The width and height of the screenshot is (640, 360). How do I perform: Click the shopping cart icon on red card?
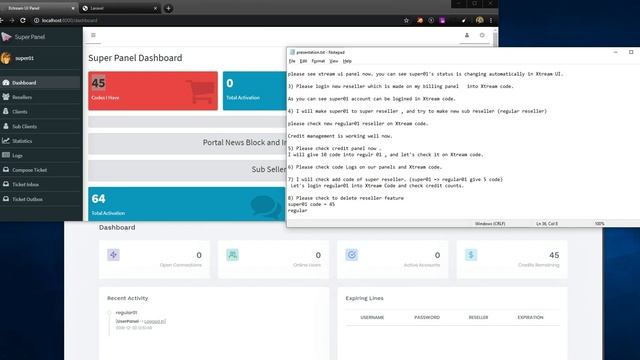pyautogui.click(x=201, y=91)
